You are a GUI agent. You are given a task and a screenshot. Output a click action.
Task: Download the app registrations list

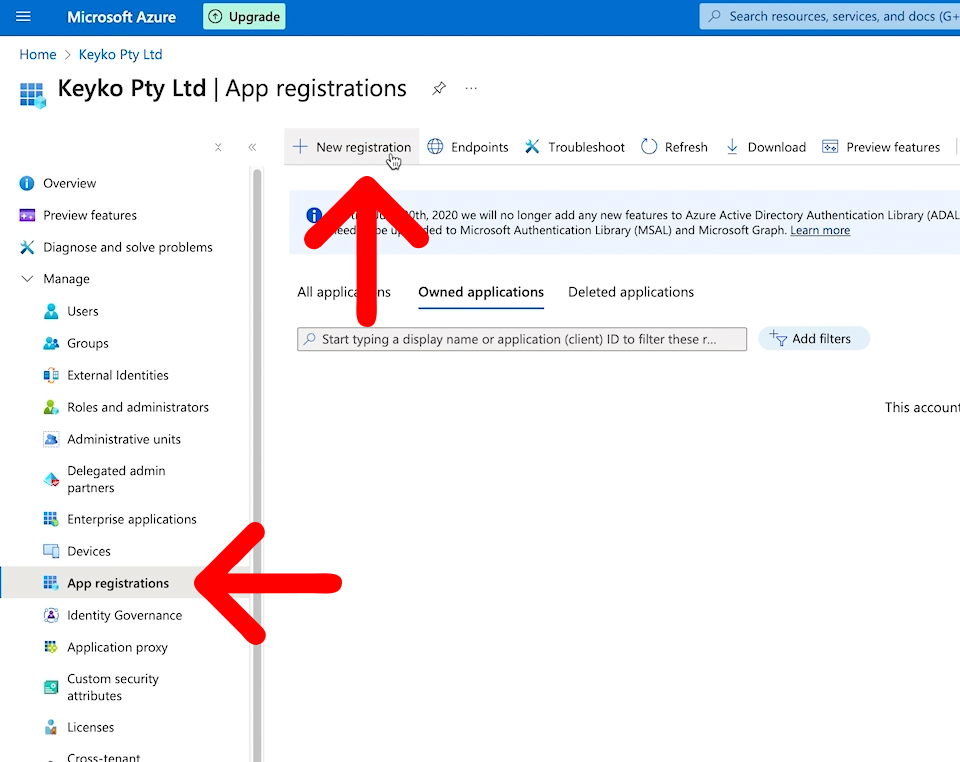[765, 146]
